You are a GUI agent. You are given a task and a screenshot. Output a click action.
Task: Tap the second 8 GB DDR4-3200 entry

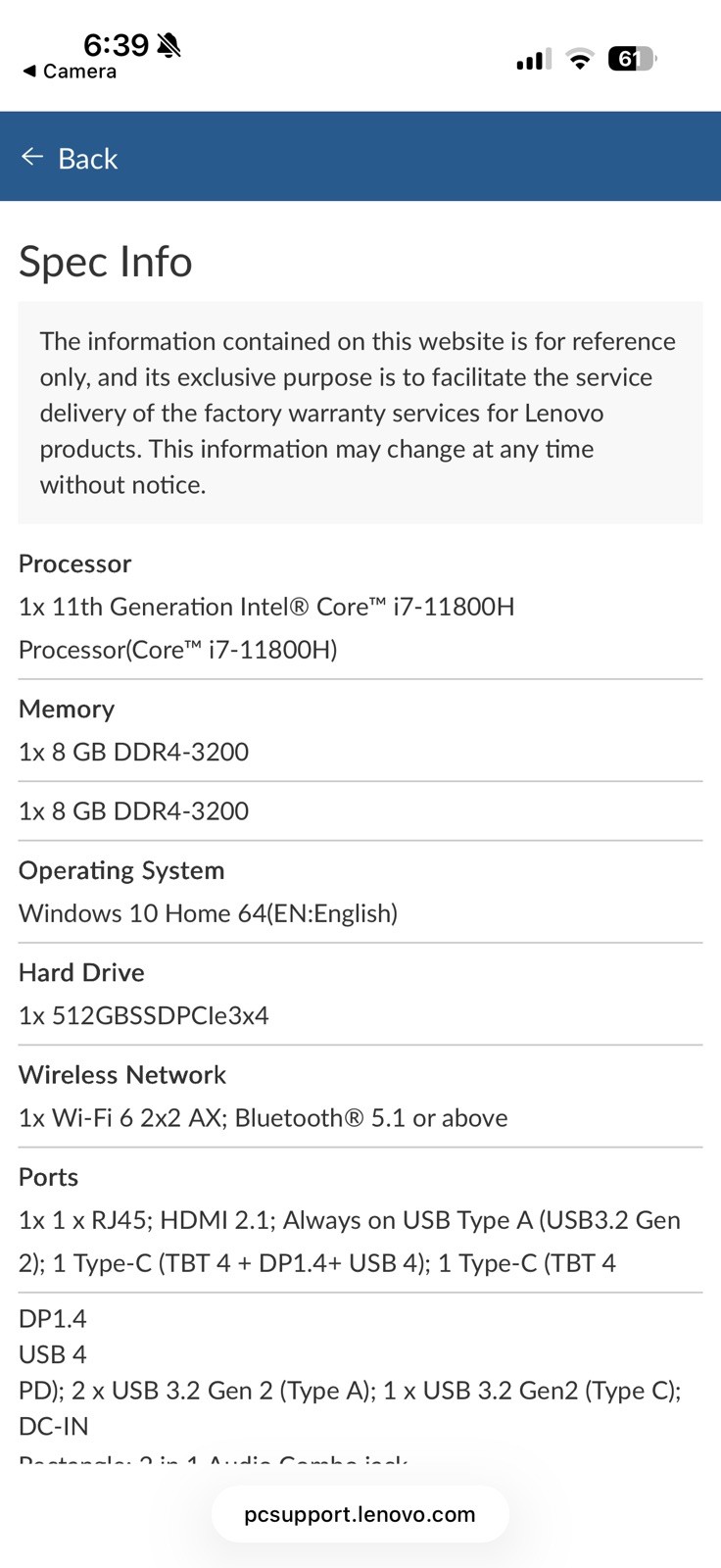tap(133, 810)
